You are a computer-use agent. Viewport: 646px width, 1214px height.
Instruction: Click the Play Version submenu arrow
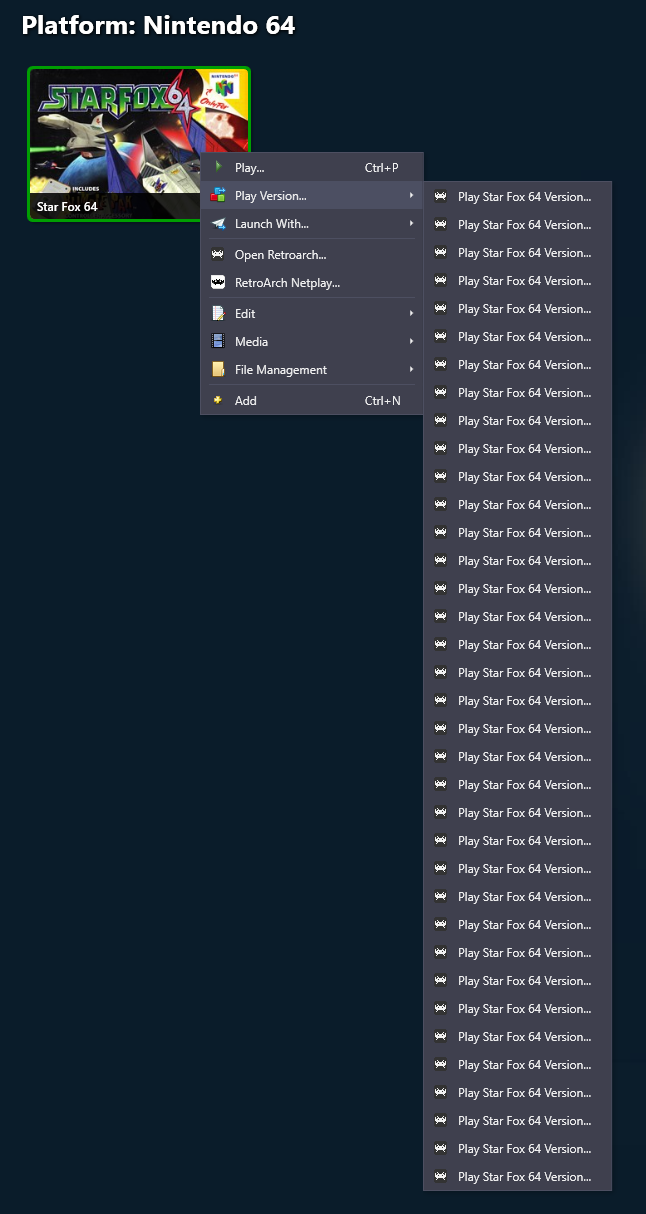tap(411, 196)
